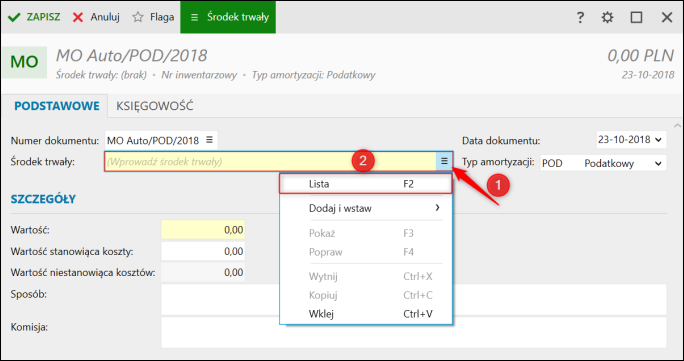This screenshot has width=684, height=361.
Task: Choose Lista F2 from the context menu
Action: pos(366,184)
